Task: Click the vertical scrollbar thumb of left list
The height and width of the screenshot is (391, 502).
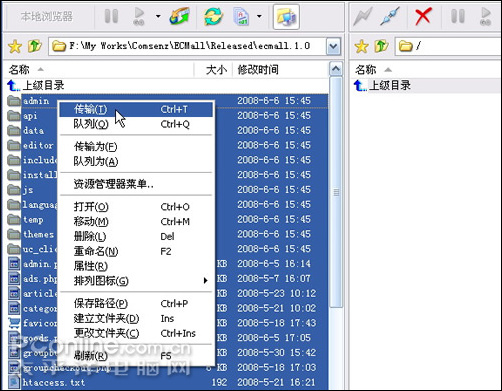Action: click(336, 192)
